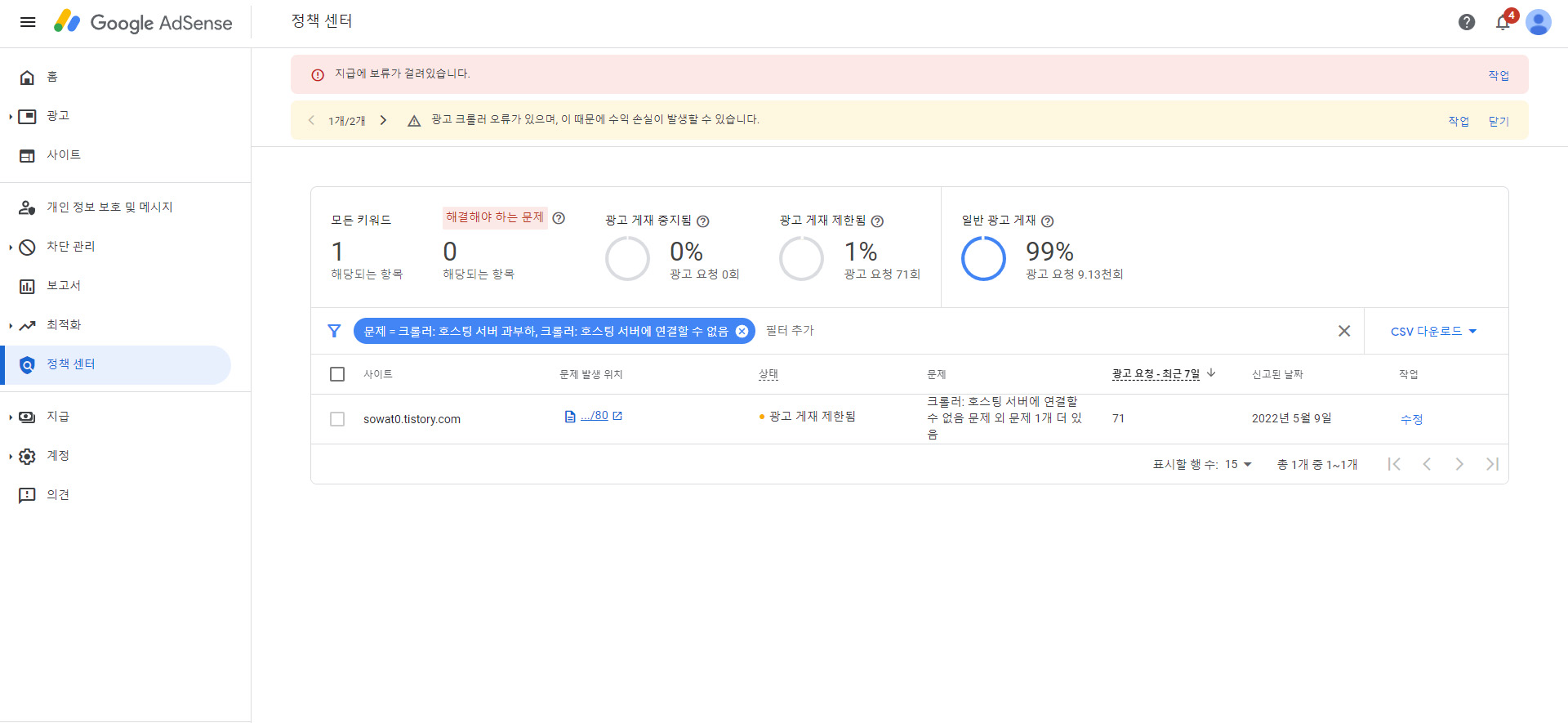
Task: Click the 모든 키워드 count of 1
Action: click(x=337, y=252)
